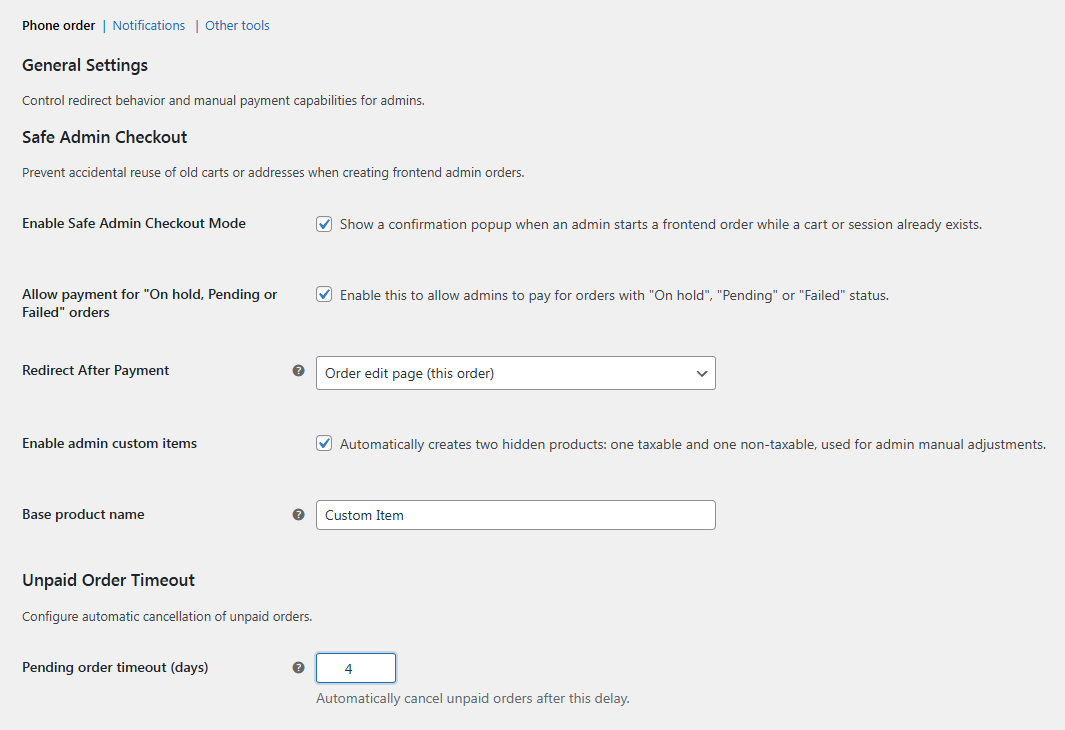Click the "Enable Safe Admin Checkout Mode" row label
The height and width of the screenshot is (730, 1065).
point(134,223)
